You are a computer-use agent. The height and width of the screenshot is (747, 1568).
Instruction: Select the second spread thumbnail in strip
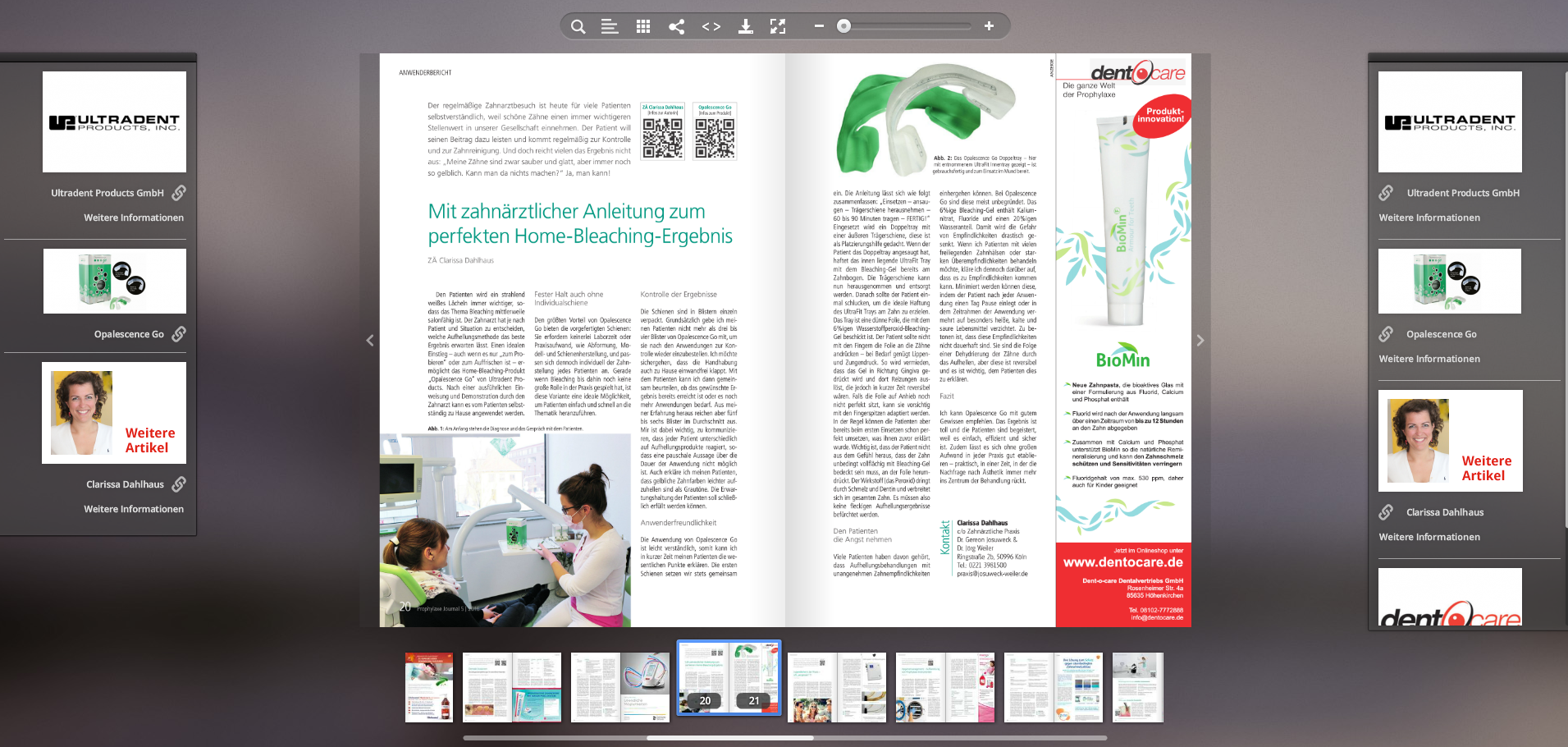coord(512,688)
